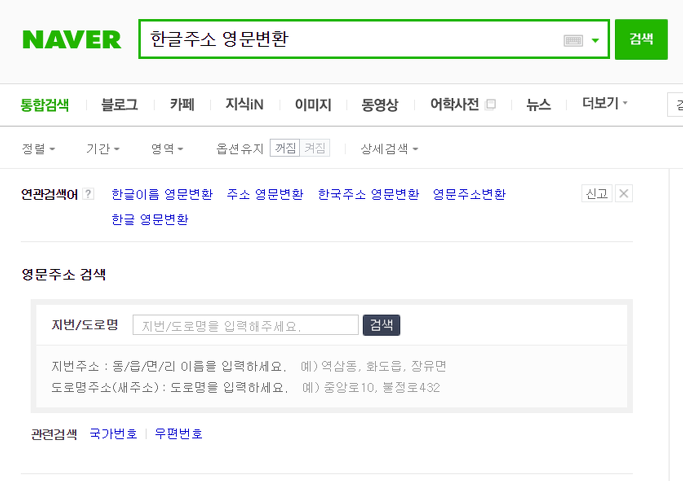Expand the 상세검색 dropdown

[x=389, y=149]
